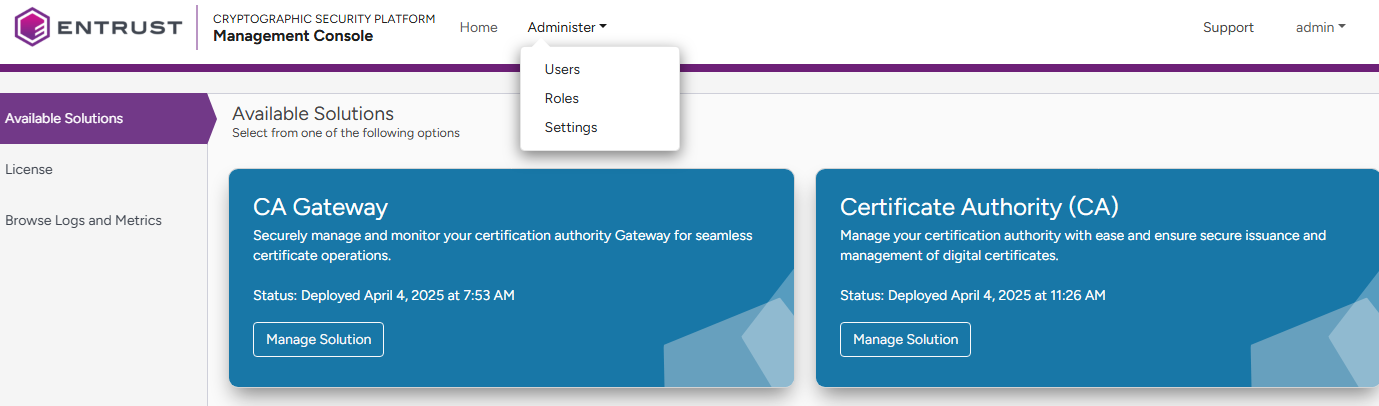Expand the Administer dropdown menu
Viewport: 1379px width, 406px height.
[567, 28]
